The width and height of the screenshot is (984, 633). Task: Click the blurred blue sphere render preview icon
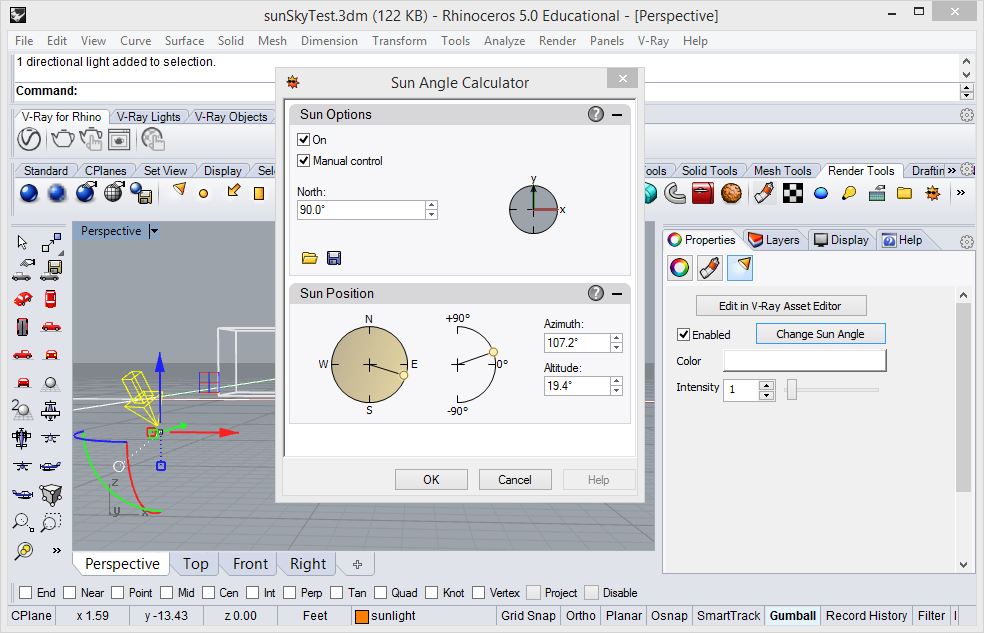coord(56,193)
